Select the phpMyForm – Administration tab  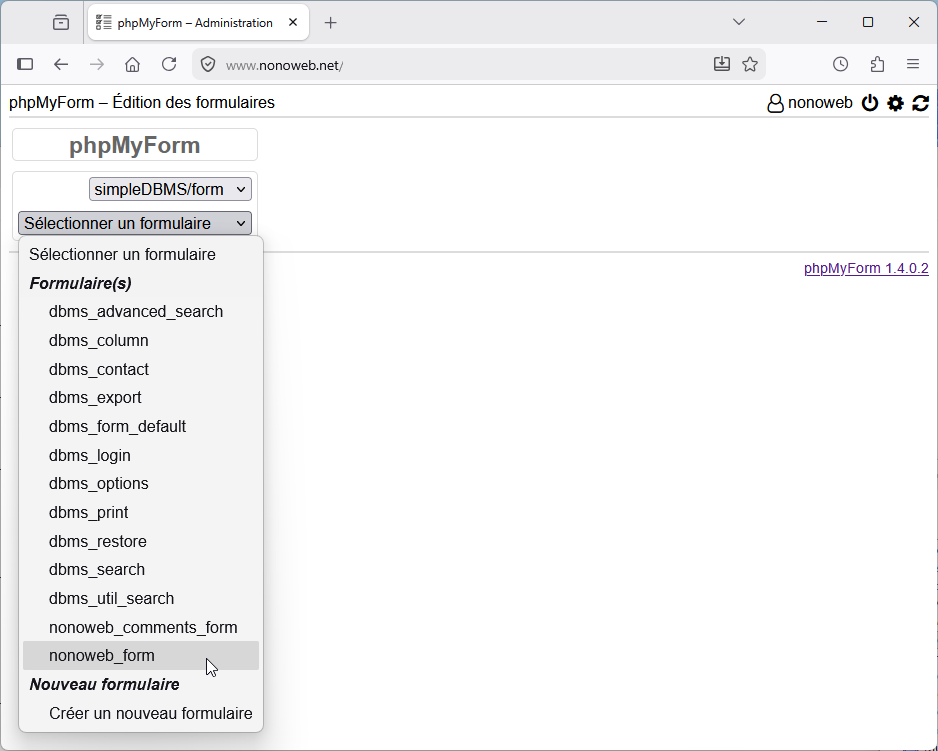[198, 23]
